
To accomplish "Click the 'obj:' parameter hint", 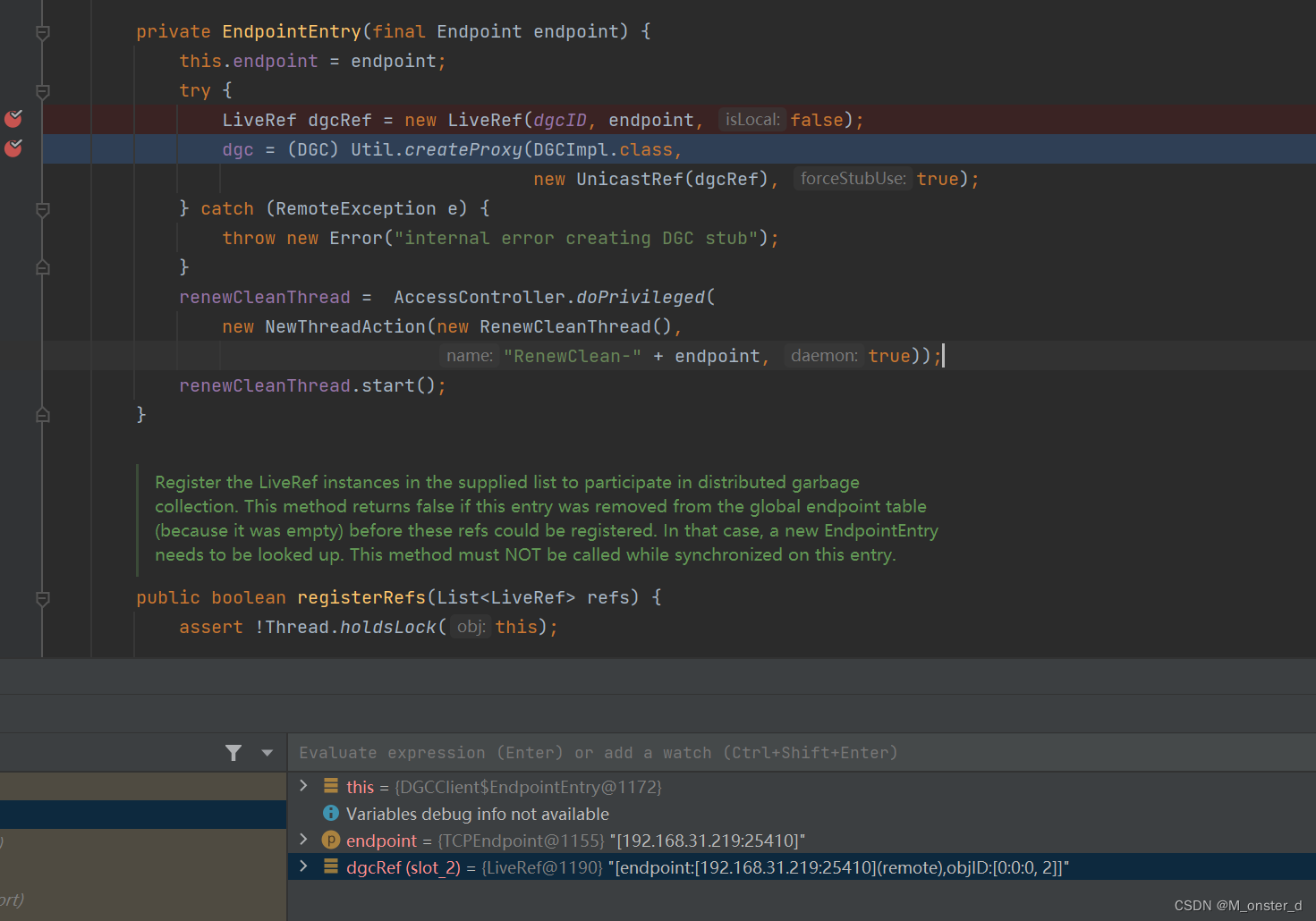I will point(471,627).
